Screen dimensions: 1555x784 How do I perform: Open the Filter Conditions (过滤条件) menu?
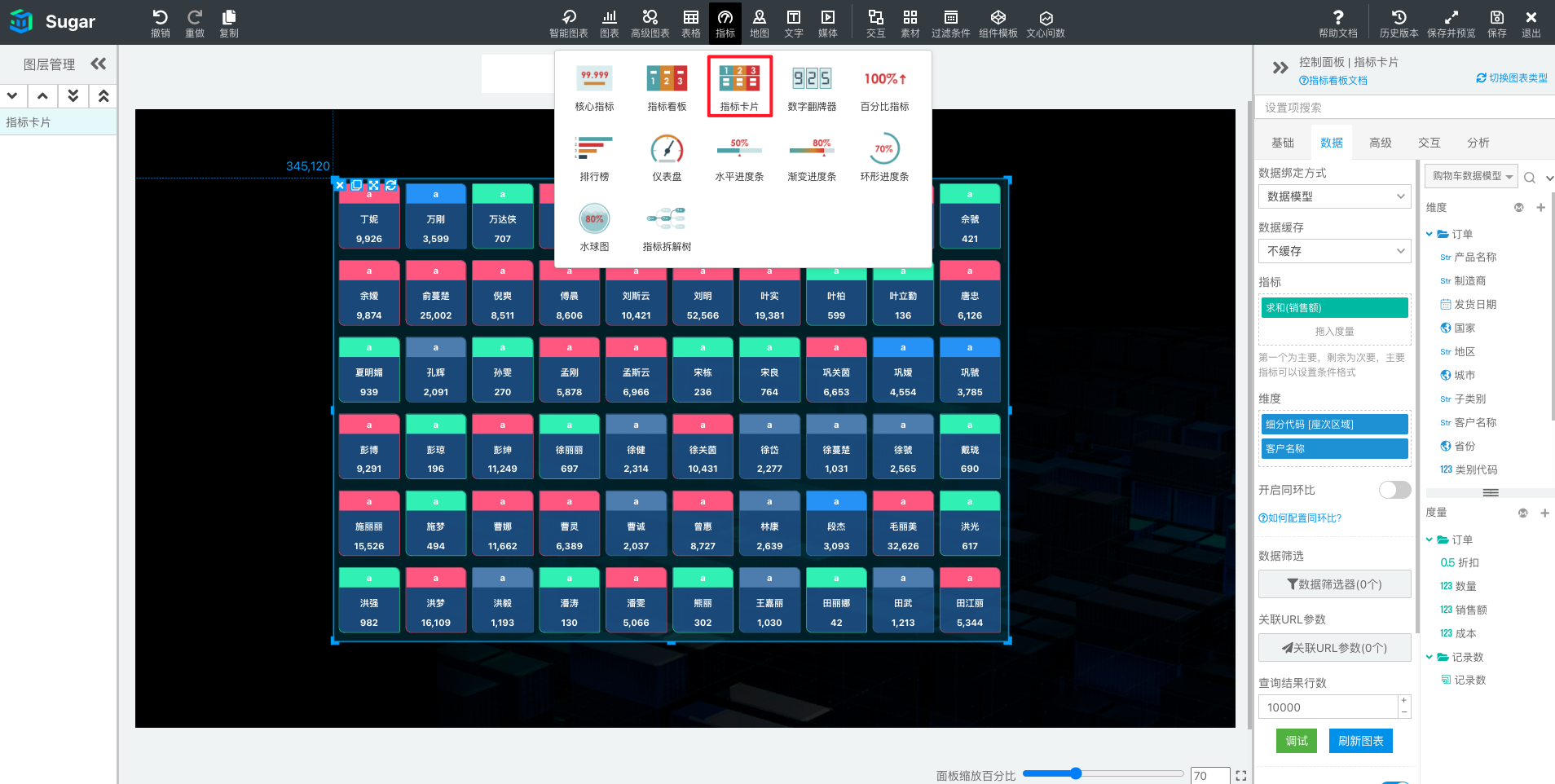pyautogui.click(x=950, y=23)
